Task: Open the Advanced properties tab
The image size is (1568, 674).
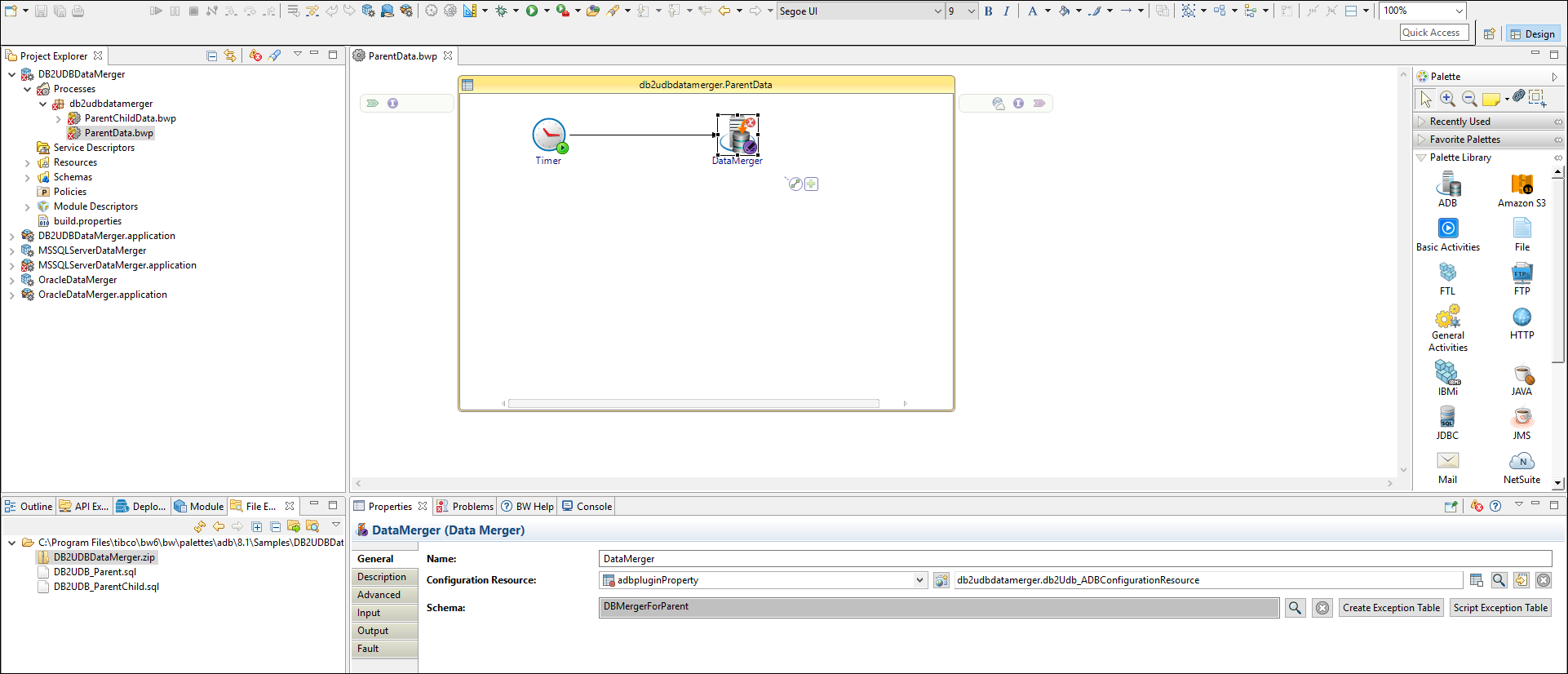Action: (x=379, y=595)
